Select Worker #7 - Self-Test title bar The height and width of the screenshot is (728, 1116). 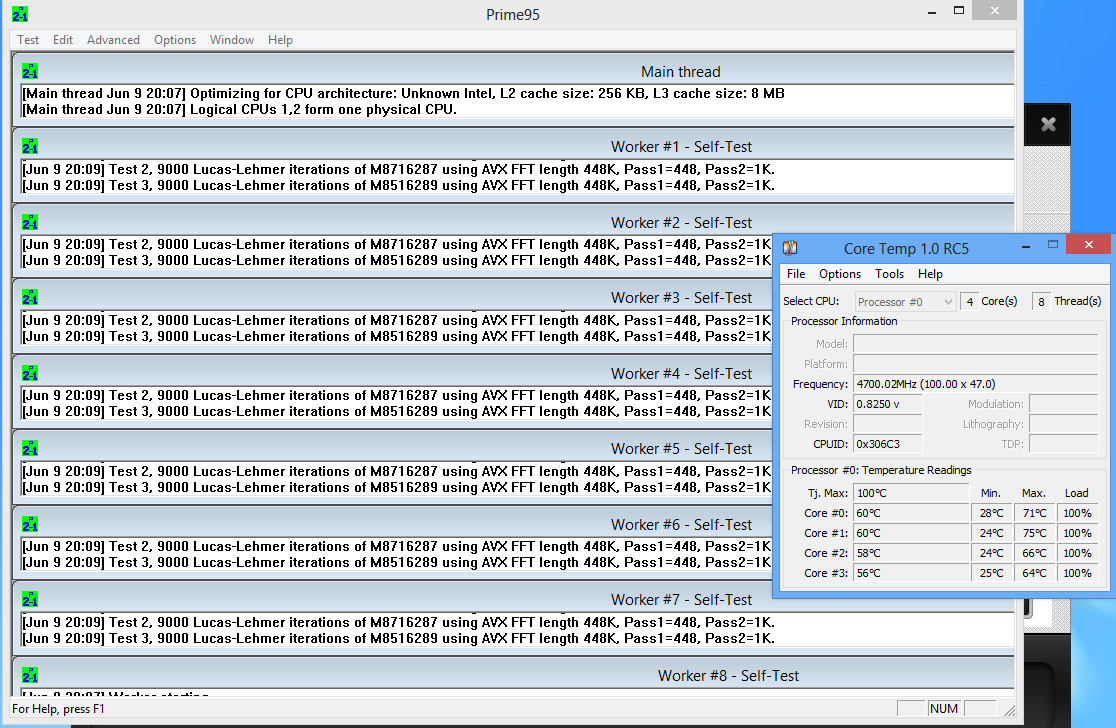(513, 599)
